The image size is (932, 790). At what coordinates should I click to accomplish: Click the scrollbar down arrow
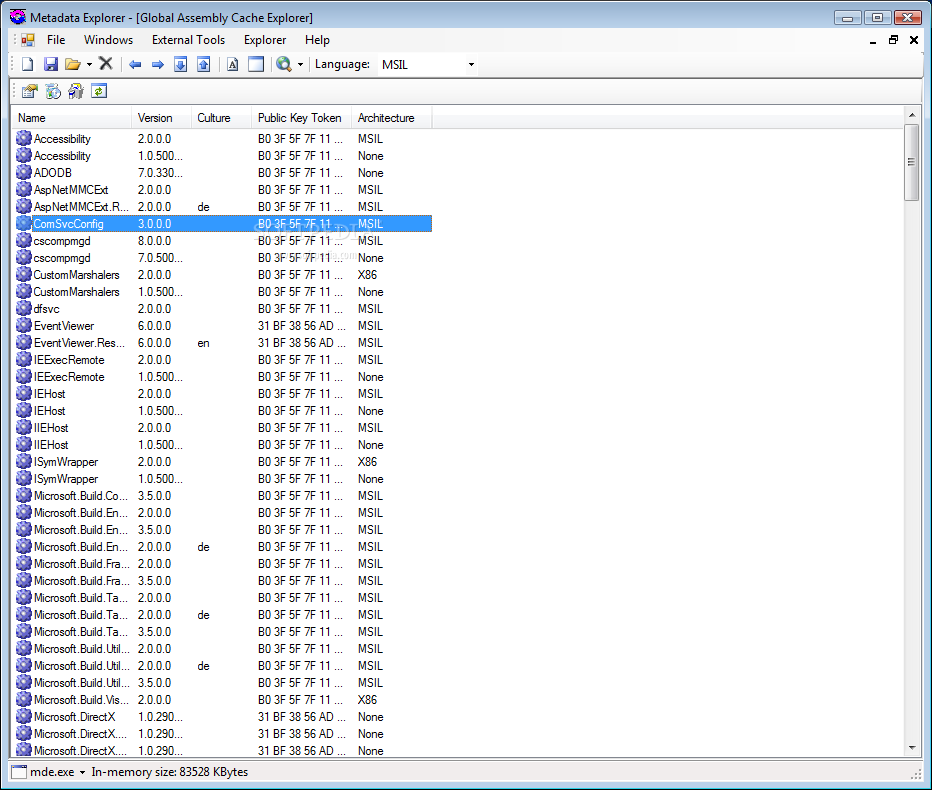(912, 748)
